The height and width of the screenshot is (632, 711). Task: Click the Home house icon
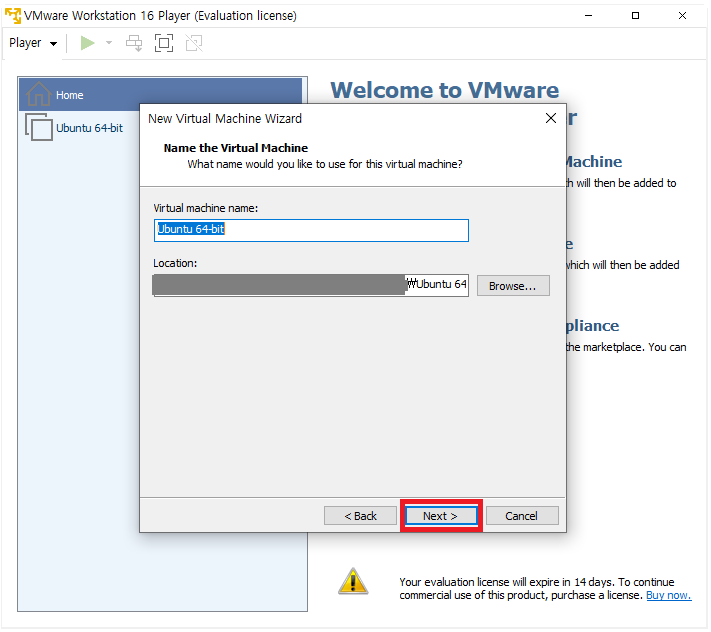[x=39, y=94]
